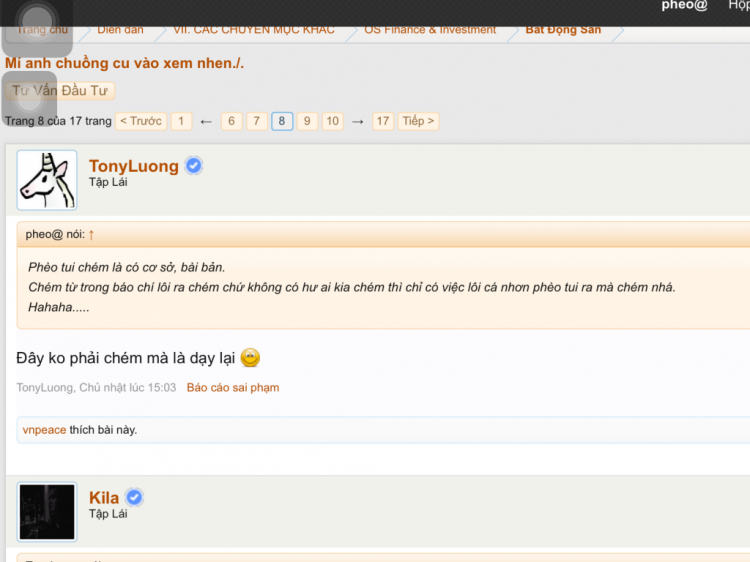
Task: Go to next page with 'Tiếp >'
Action: pyautogui.click(x=418, y=121)
